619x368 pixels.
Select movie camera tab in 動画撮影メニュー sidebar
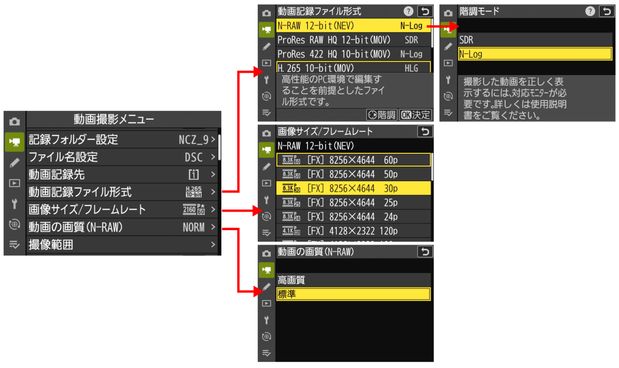pyautogui.click(x=15, y=141)
